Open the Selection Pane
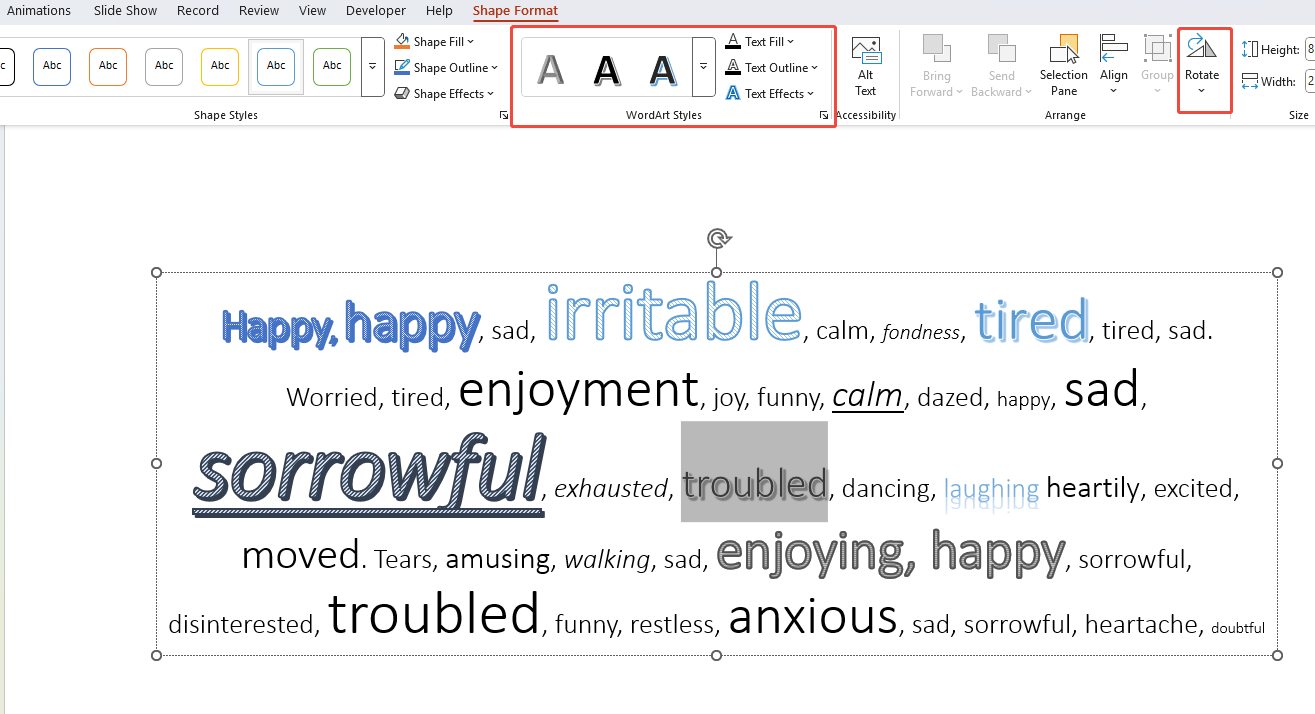This screenshot has width=1315, height=714. [x=1063, y=65]
